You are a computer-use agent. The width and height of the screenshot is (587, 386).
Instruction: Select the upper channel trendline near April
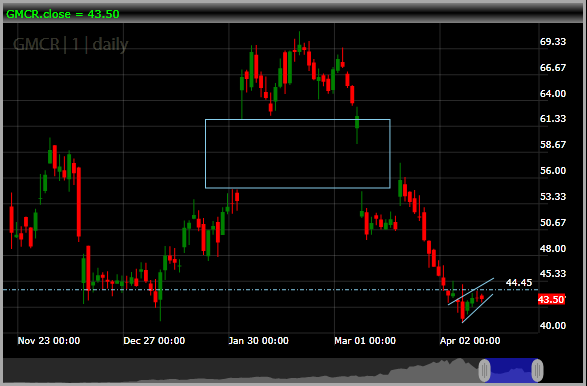pos(471,291)
